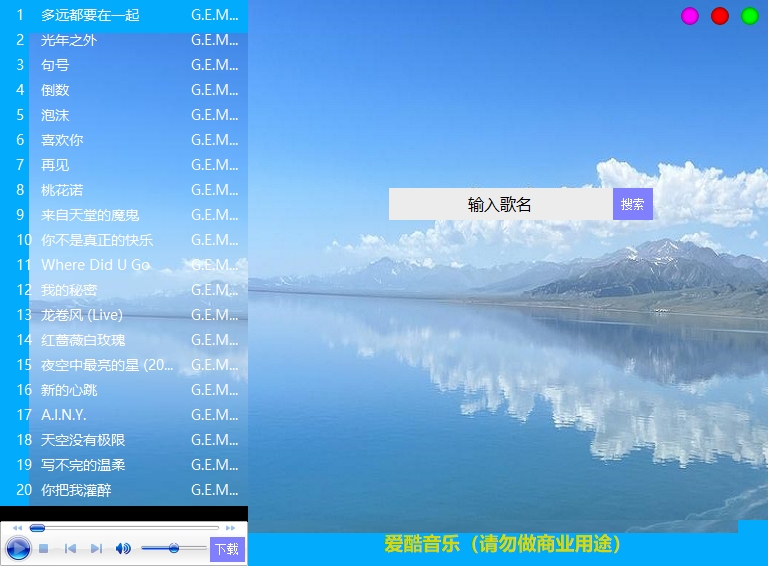Screen dimensions: 768x566
Task: Click the artist G.E.M... in row 20
Action: point(215,490)
